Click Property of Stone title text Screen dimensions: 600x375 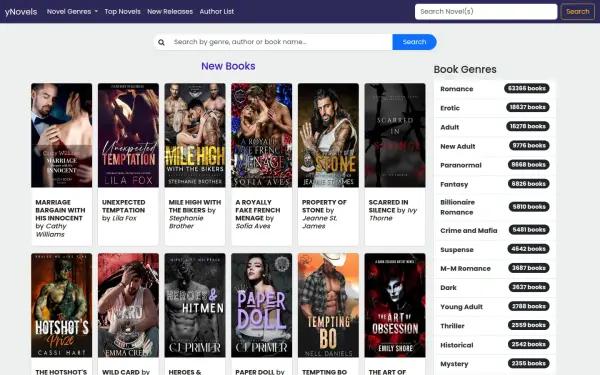coord(324,206)
